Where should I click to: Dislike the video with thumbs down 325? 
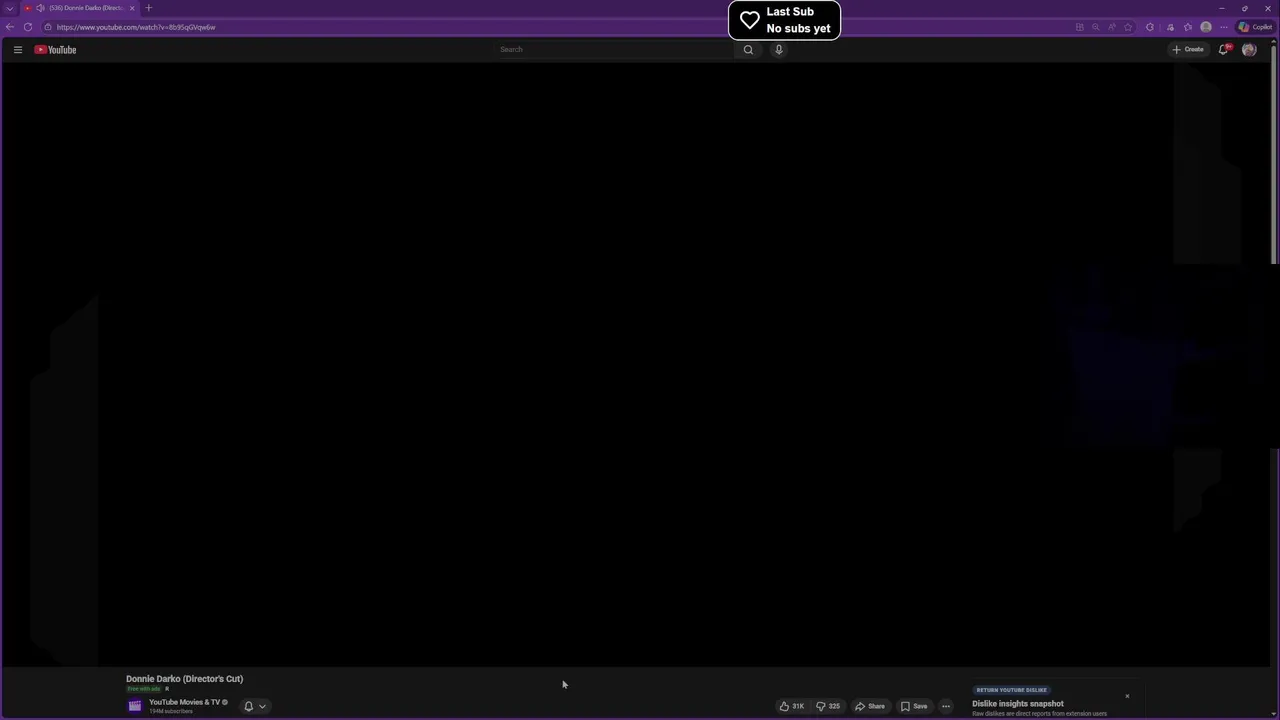[x=828, y=706]
